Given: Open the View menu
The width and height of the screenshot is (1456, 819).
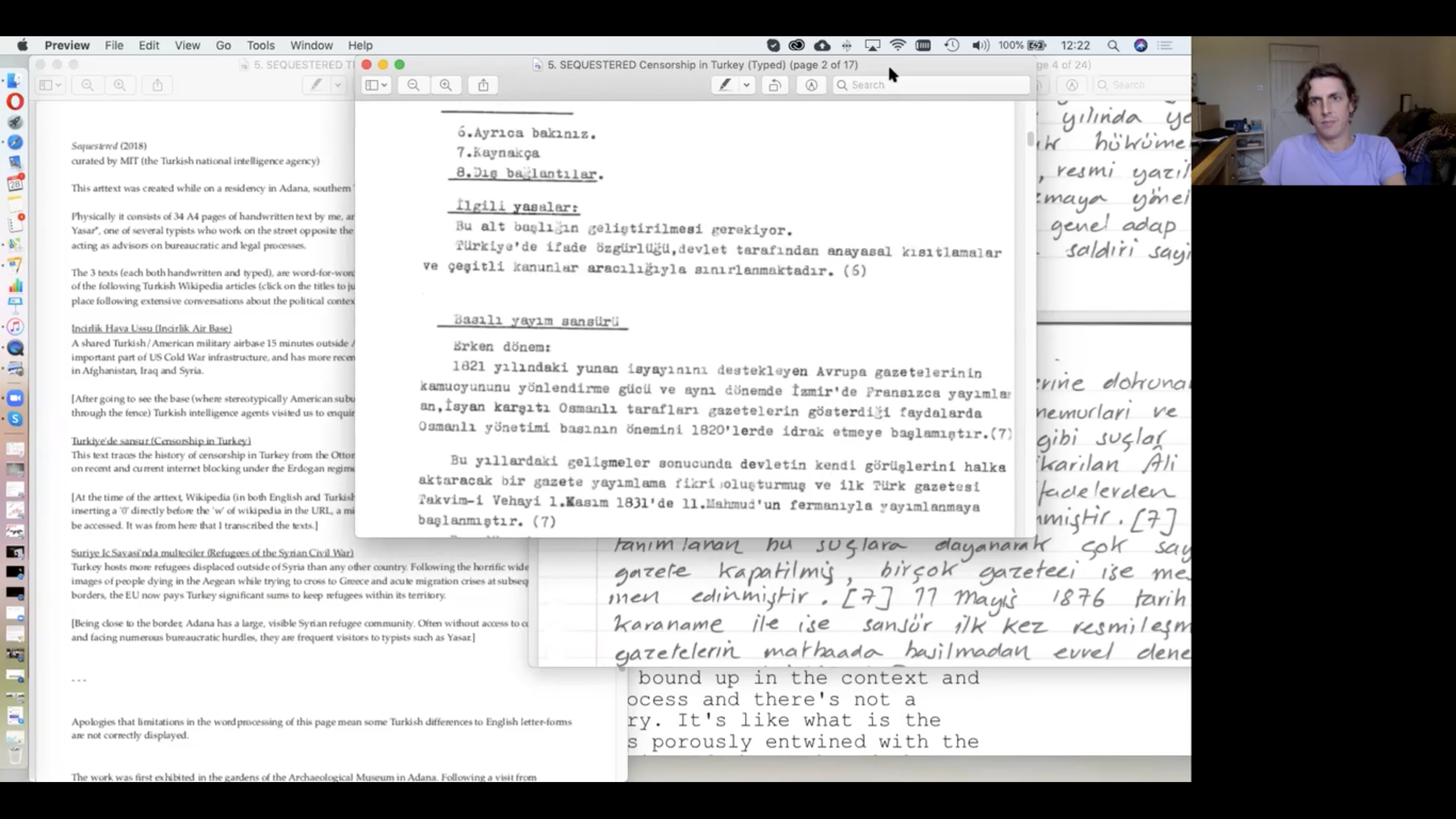Looking at the screenshot, I should tap(187, 45).
